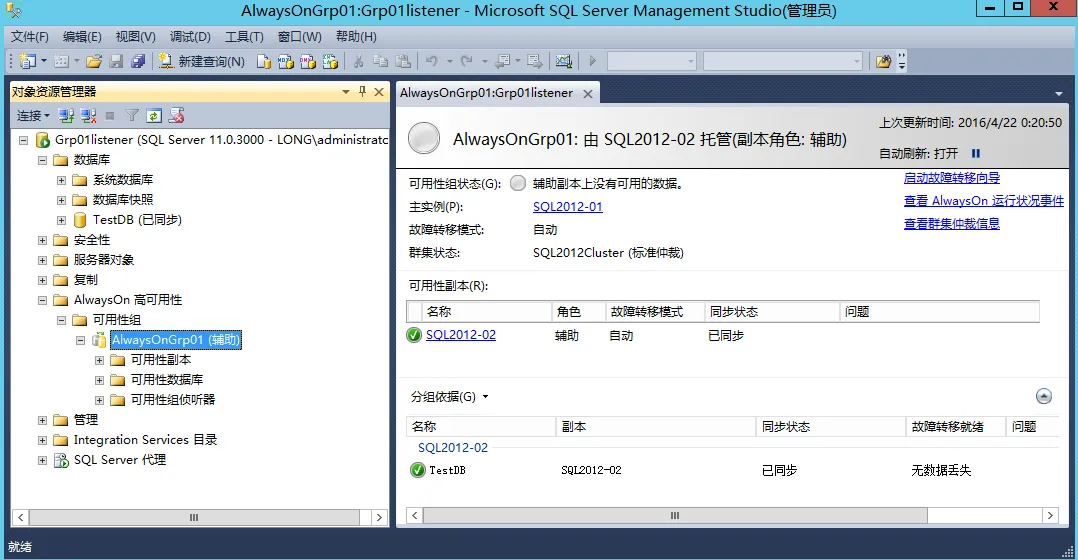
Task: Click the Open File folder icon
Action: (x=94, y=61)
